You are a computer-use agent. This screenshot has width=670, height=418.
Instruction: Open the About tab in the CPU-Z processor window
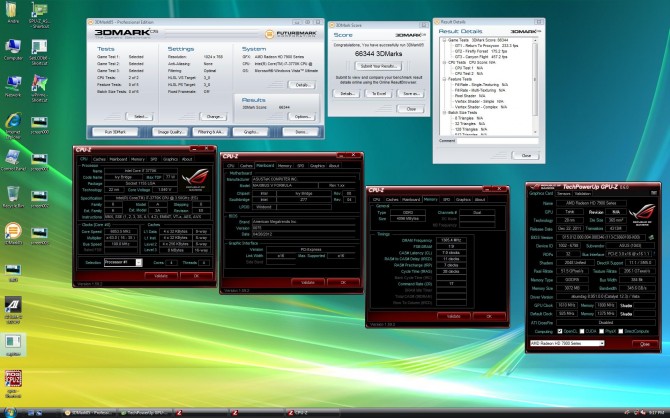click(x=187, y=158)
